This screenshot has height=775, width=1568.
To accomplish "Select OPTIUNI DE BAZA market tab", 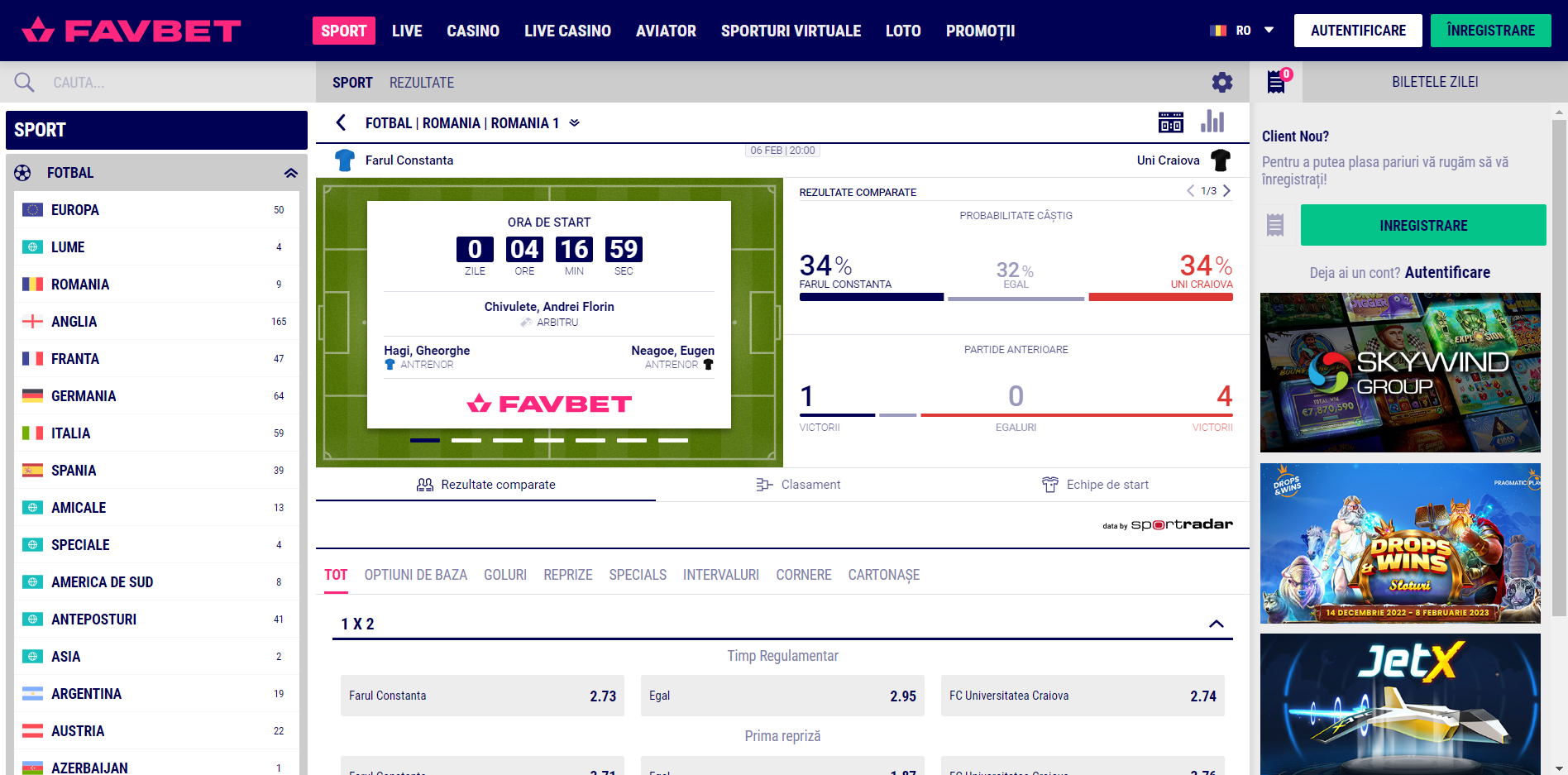I will coord(416,575).
